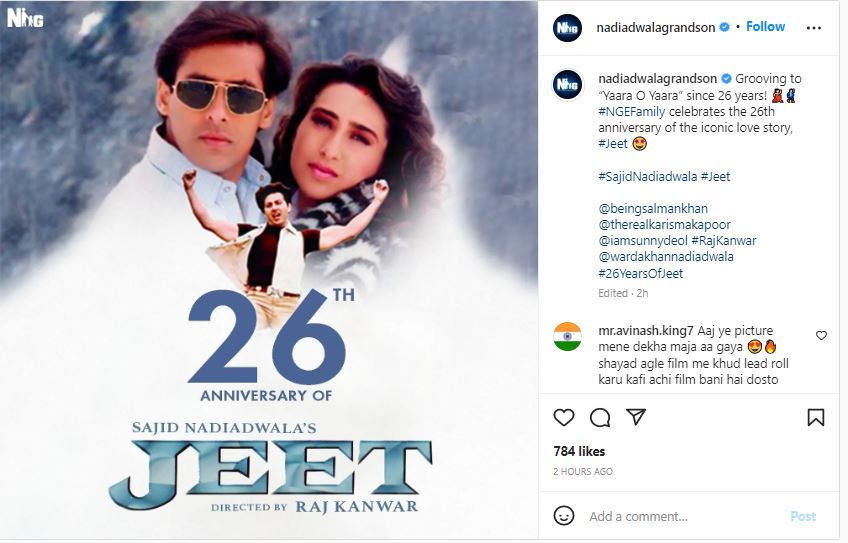Open the @iamsunnydeol mention
The image size is (848, 543).
[x=643, y=241]
